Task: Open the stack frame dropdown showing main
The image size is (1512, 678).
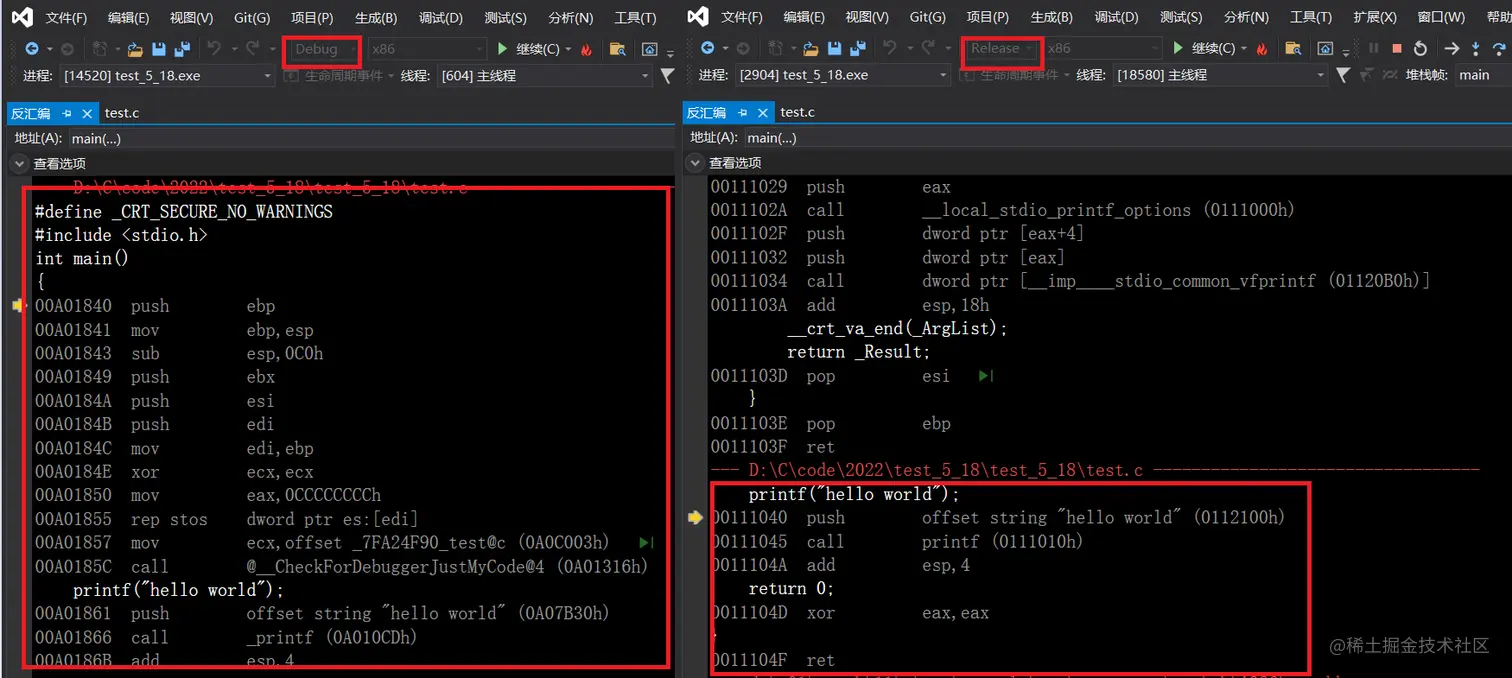Action: (x=1481, y=75)
